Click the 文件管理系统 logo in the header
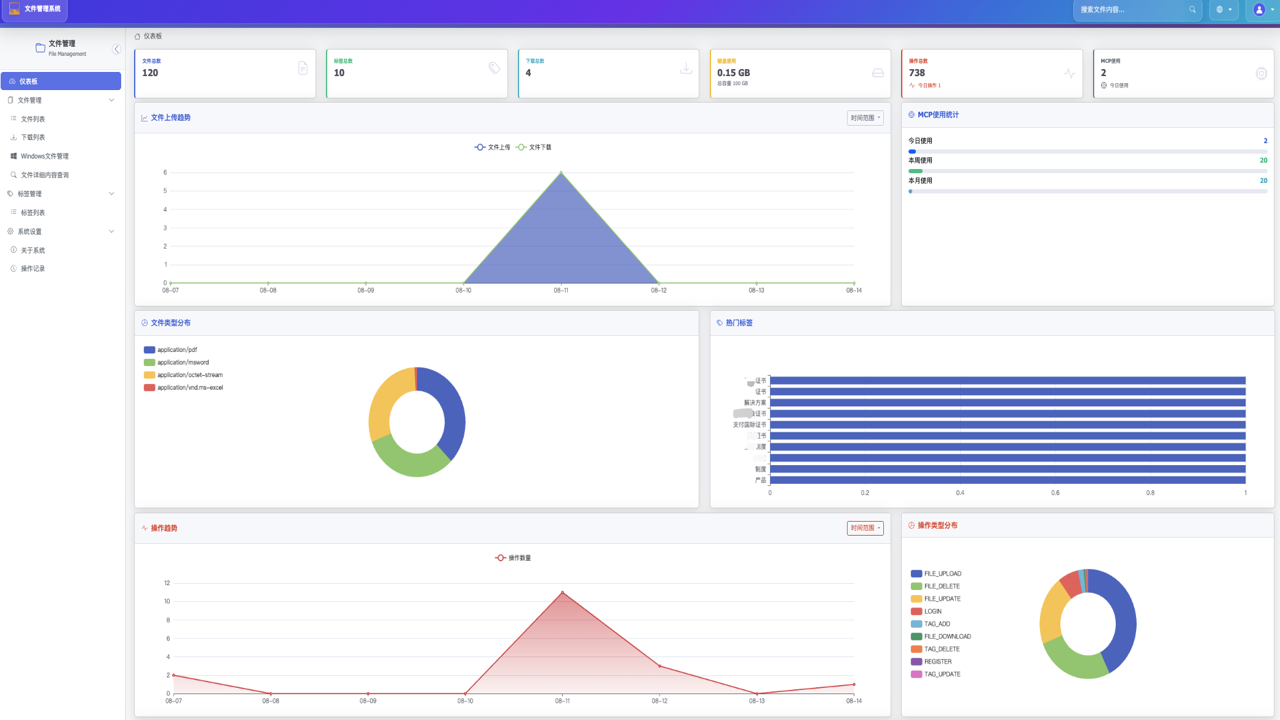Screen dimensions: 1280x720 [x=36, y=9]
